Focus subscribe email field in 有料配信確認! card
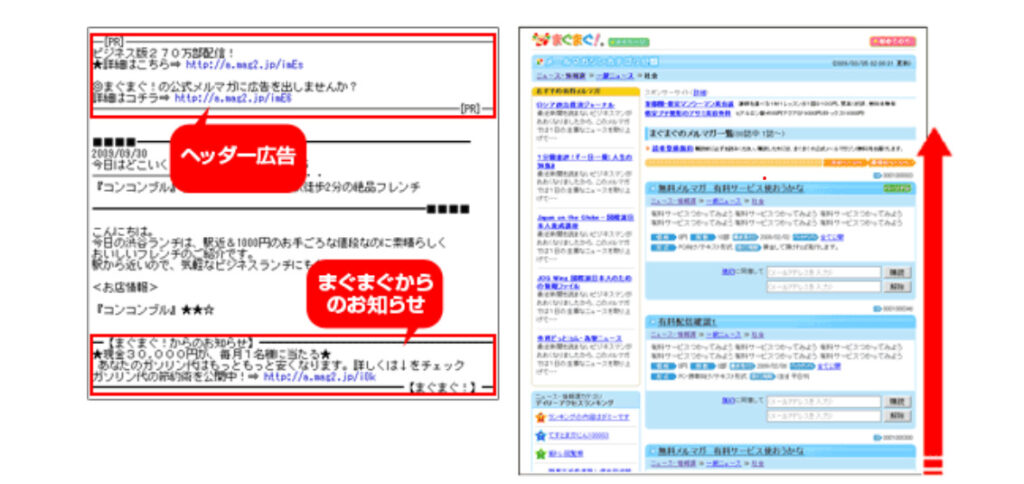This screenshot has width=1024, height=484. point(824,402)
